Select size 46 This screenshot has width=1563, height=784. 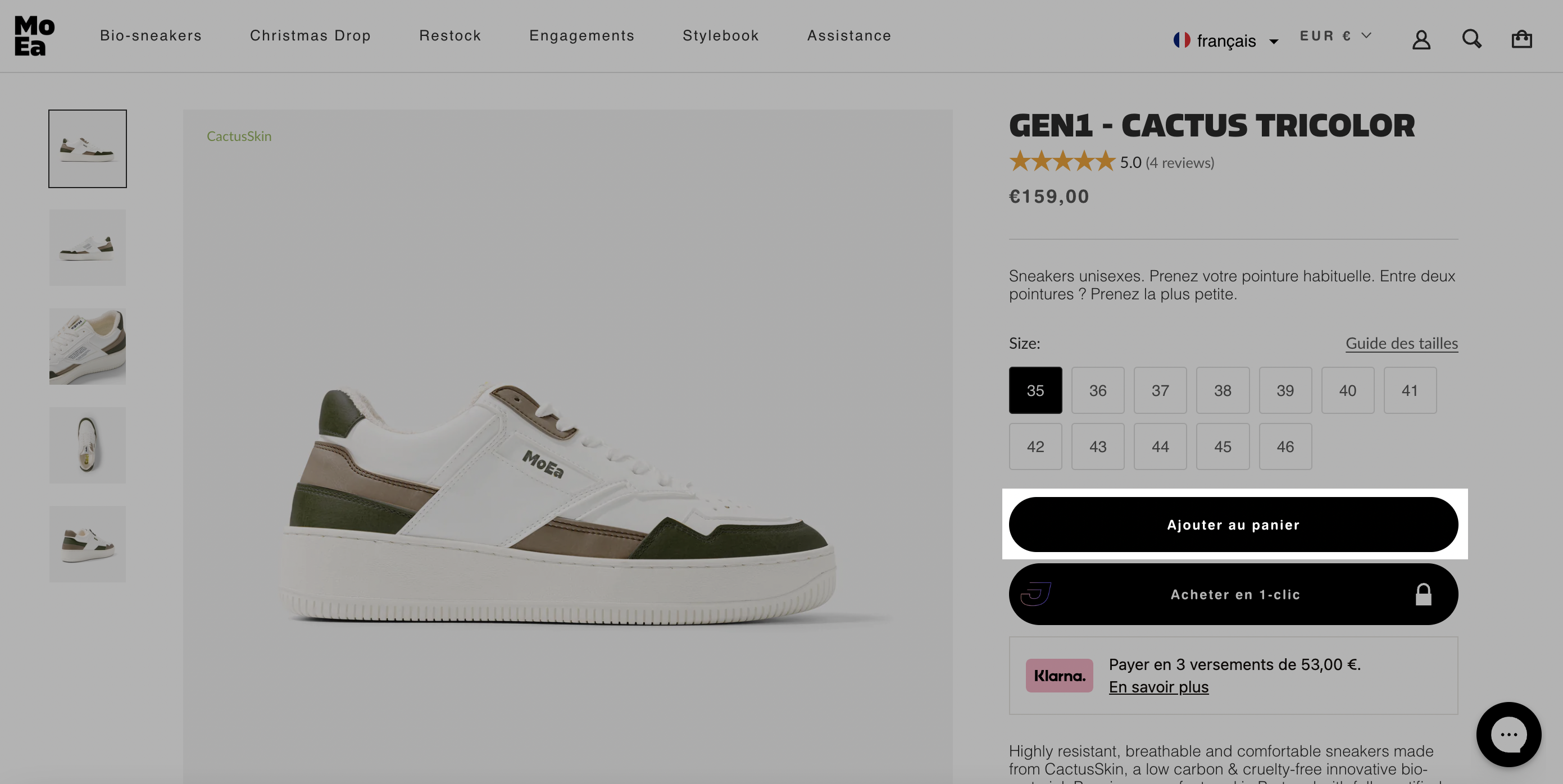coord(1284,446)
